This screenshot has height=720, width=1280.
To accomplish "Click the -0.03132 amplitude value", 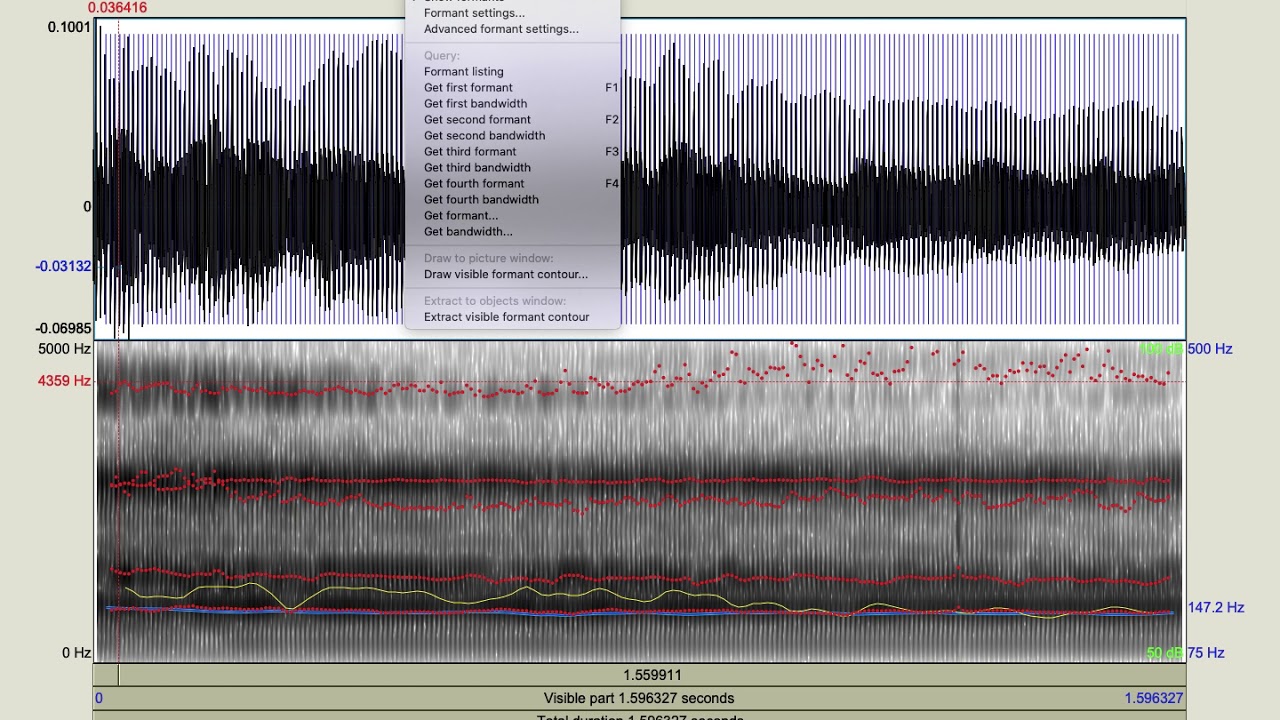I will [x=63, y=266].
